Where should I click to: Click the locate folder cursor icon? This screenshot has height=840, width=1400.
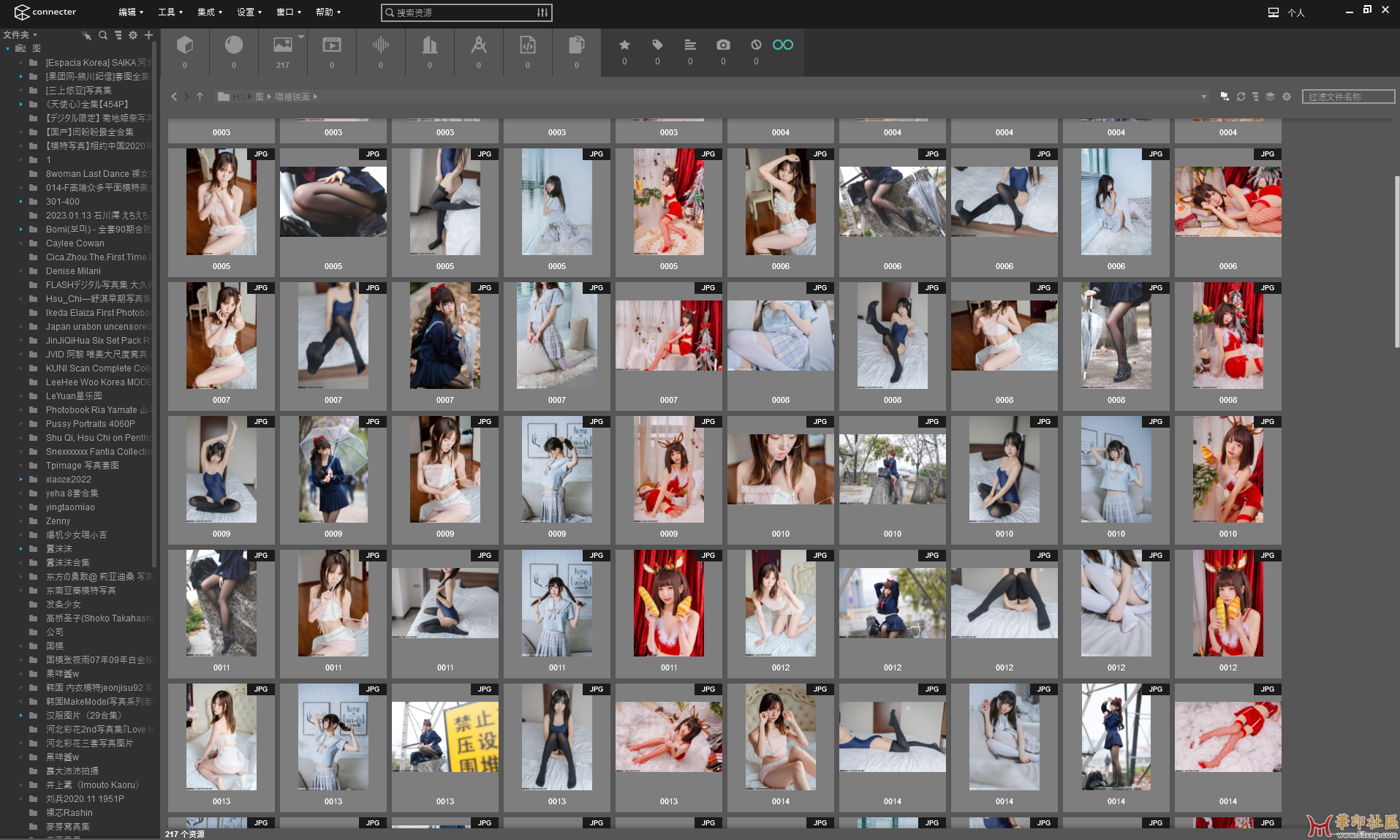click(x=87, y=35)
